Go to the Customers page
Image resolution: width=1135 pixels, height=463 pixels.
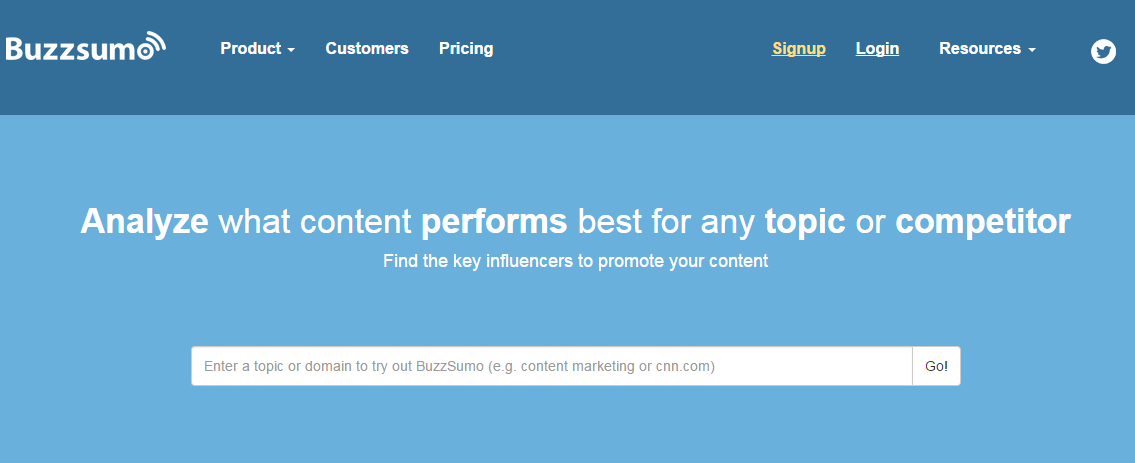pyautogui.click(x=367, y=48)
